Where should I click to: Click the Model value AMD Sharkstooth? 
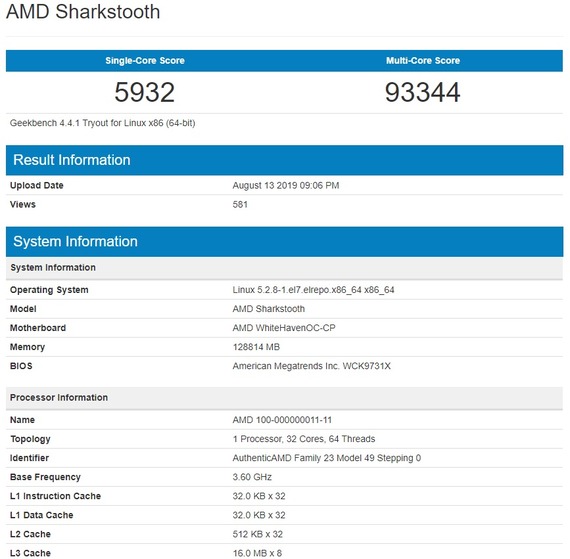point(269,309)
